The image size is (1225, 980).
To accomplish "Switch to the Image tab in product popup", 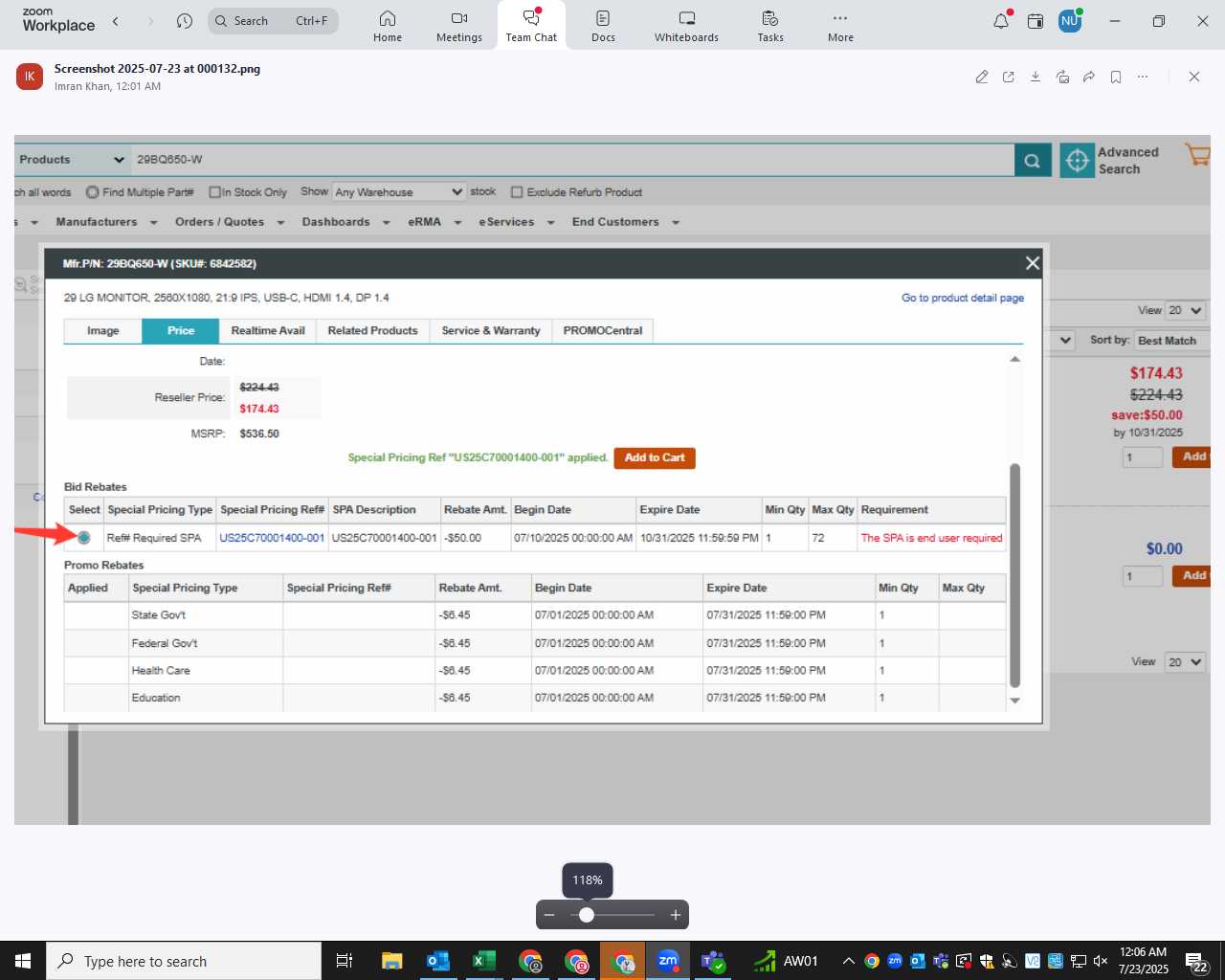I will pos(102,331).
